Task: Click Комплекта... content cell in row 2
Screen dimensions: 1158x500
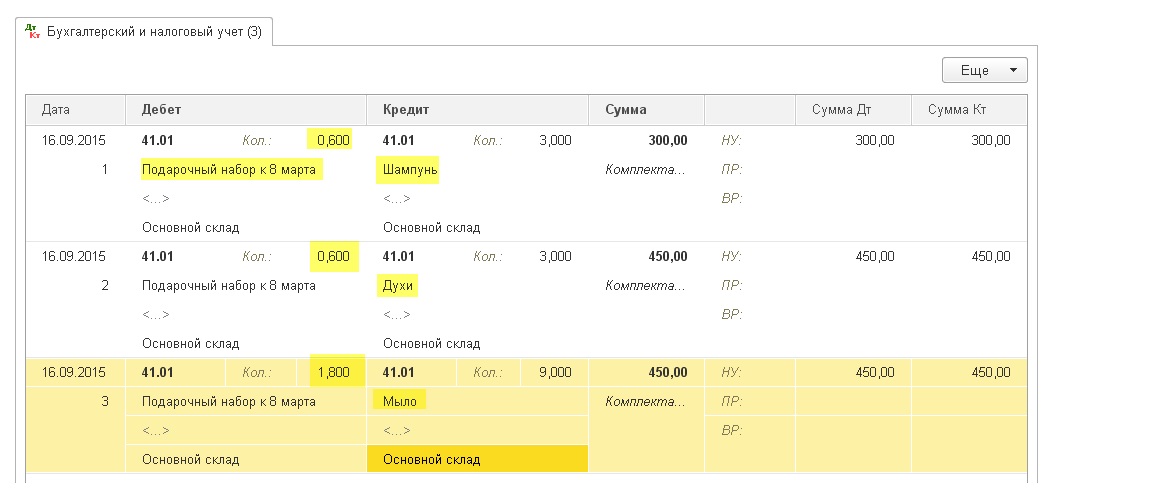Action: (645, 285)
